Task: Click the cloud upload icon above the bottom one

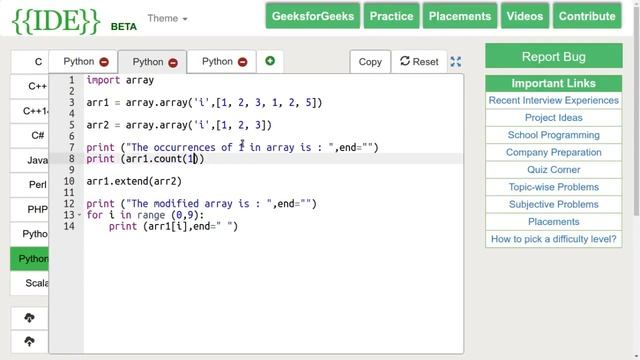Action: tap(29, 318)
